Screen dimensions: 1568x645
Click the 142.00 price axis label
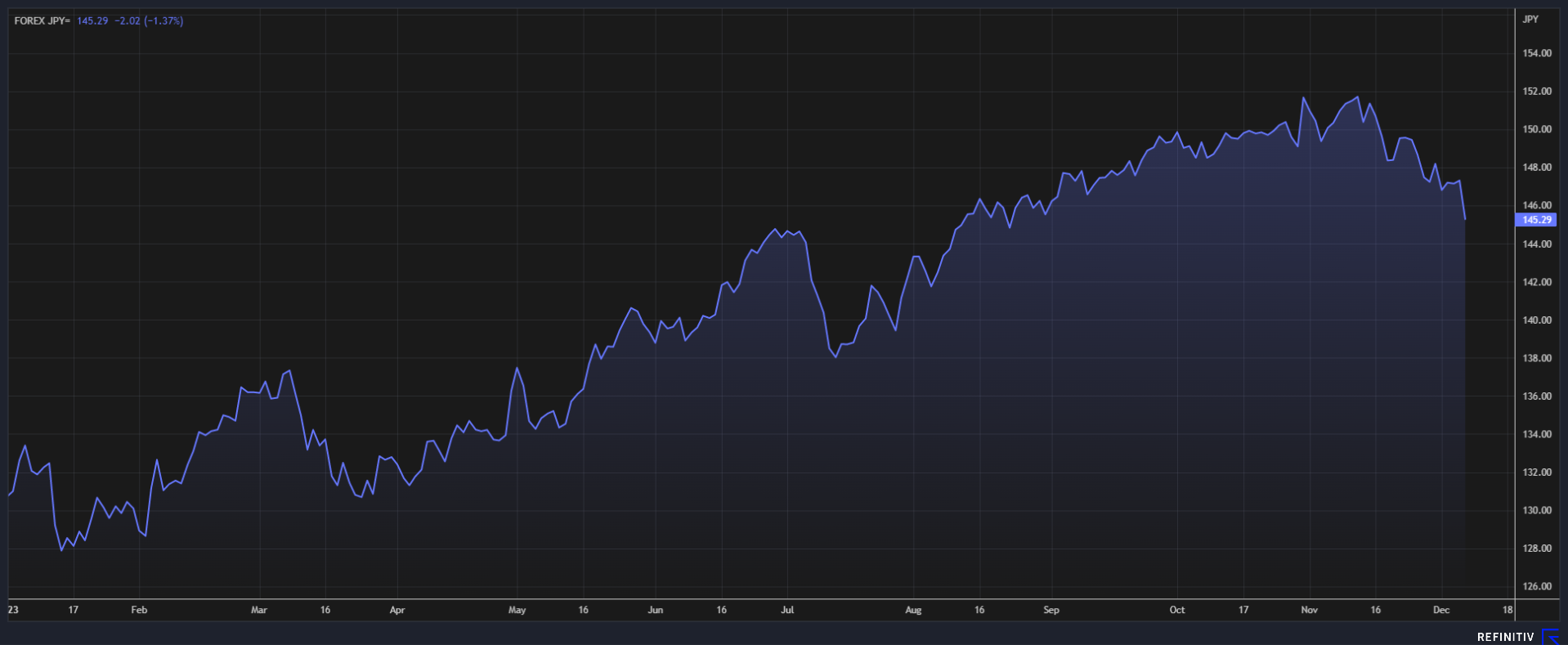[x=1537, y=282]
